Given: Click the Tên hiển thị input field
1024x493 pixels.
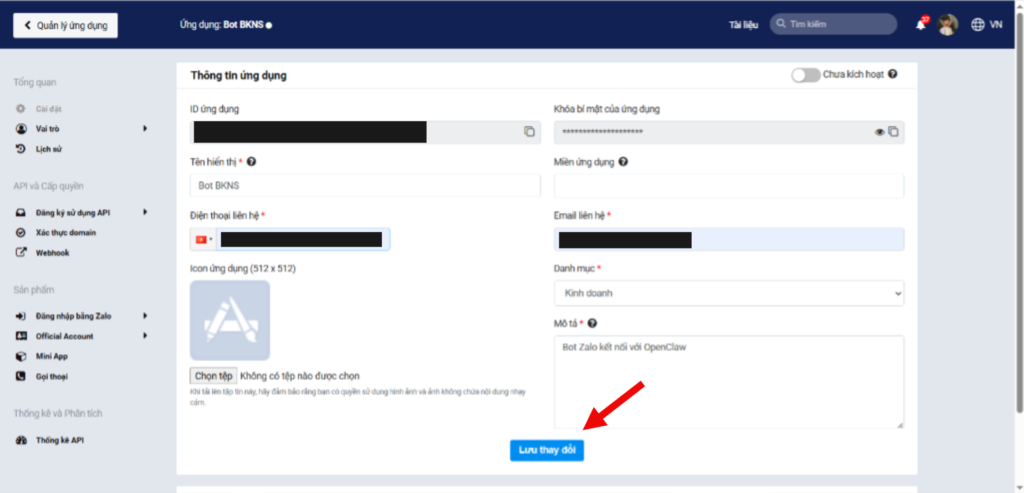Looking at the screenshot, I should click(x=365, y=185).
